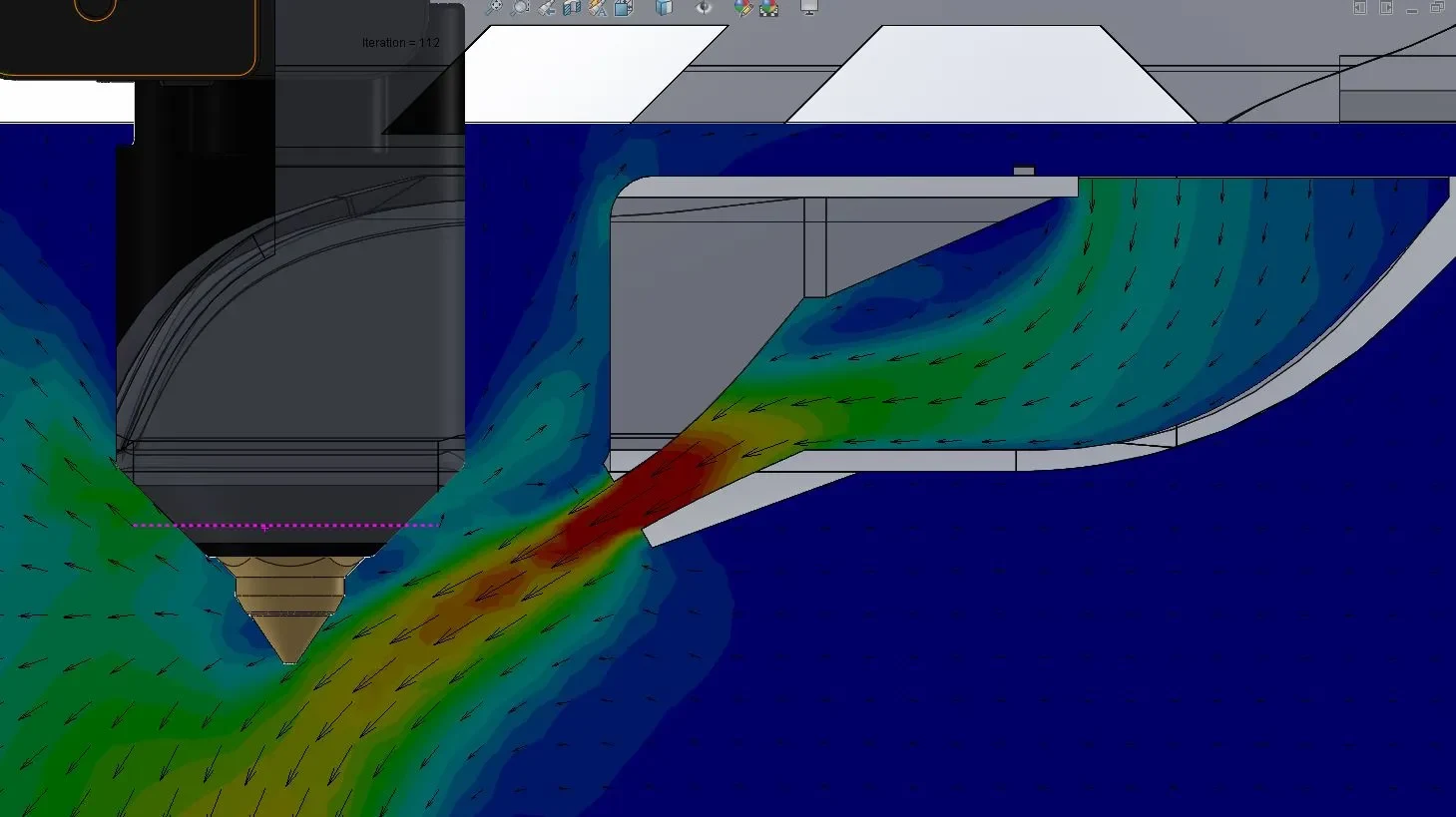Toggle the Section View tool
Viewport: 1456px width, 817px height.
coord(572,7)
